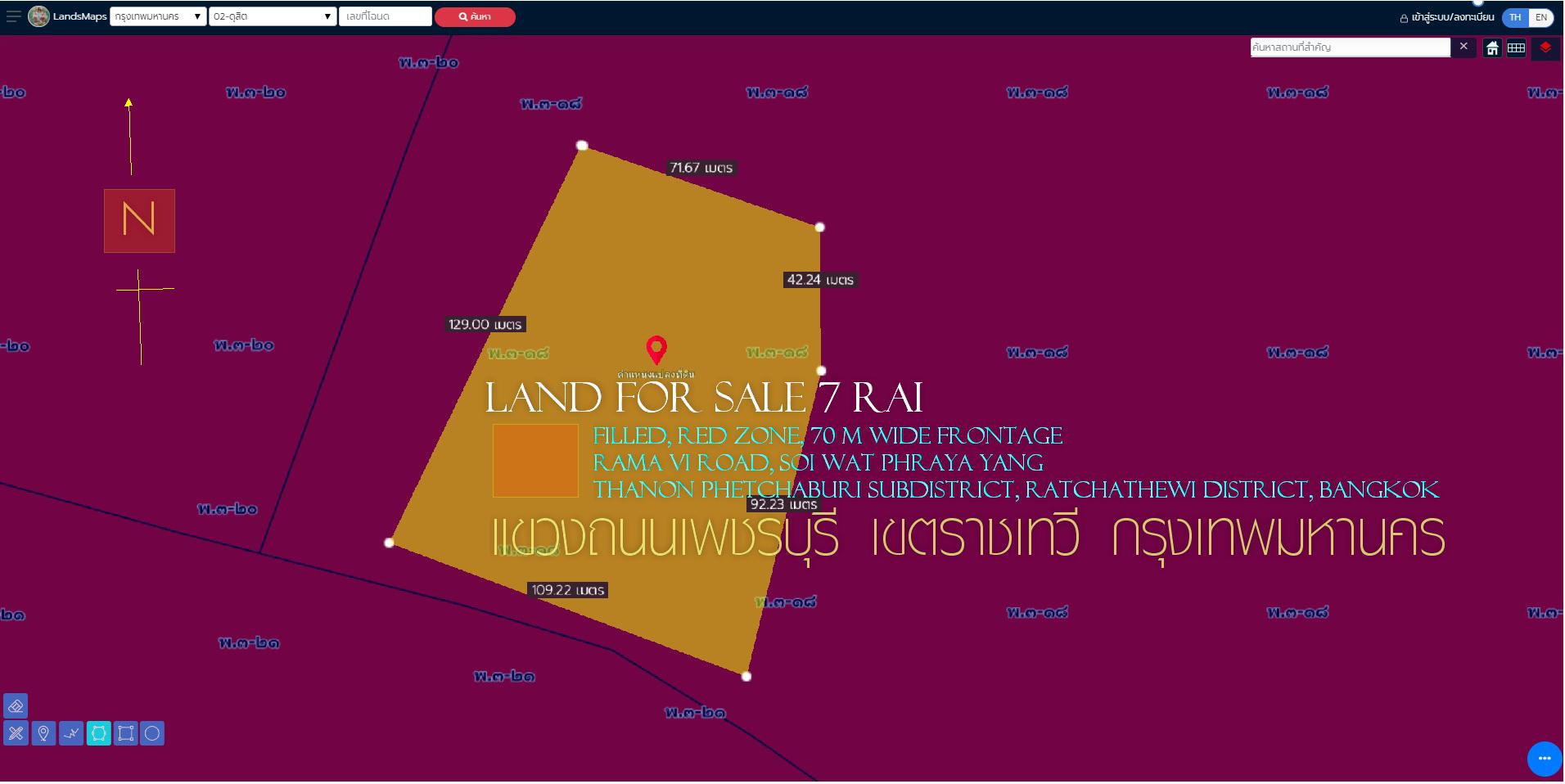
Task: Toggle the active polygon draw tool
Action: 98,733
